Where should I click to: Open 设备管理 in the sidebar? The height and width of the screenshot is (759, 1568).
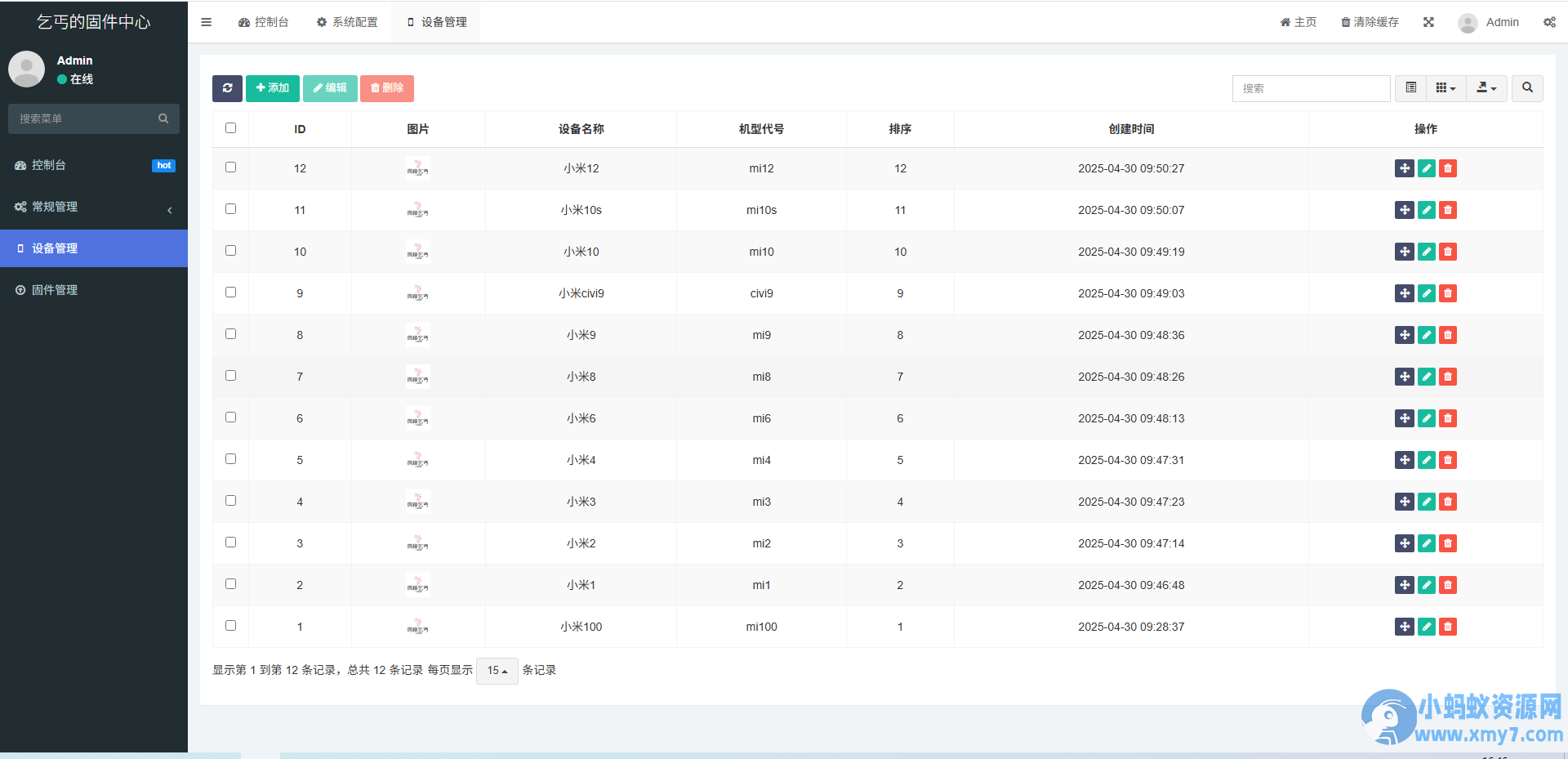click(94, 248)
